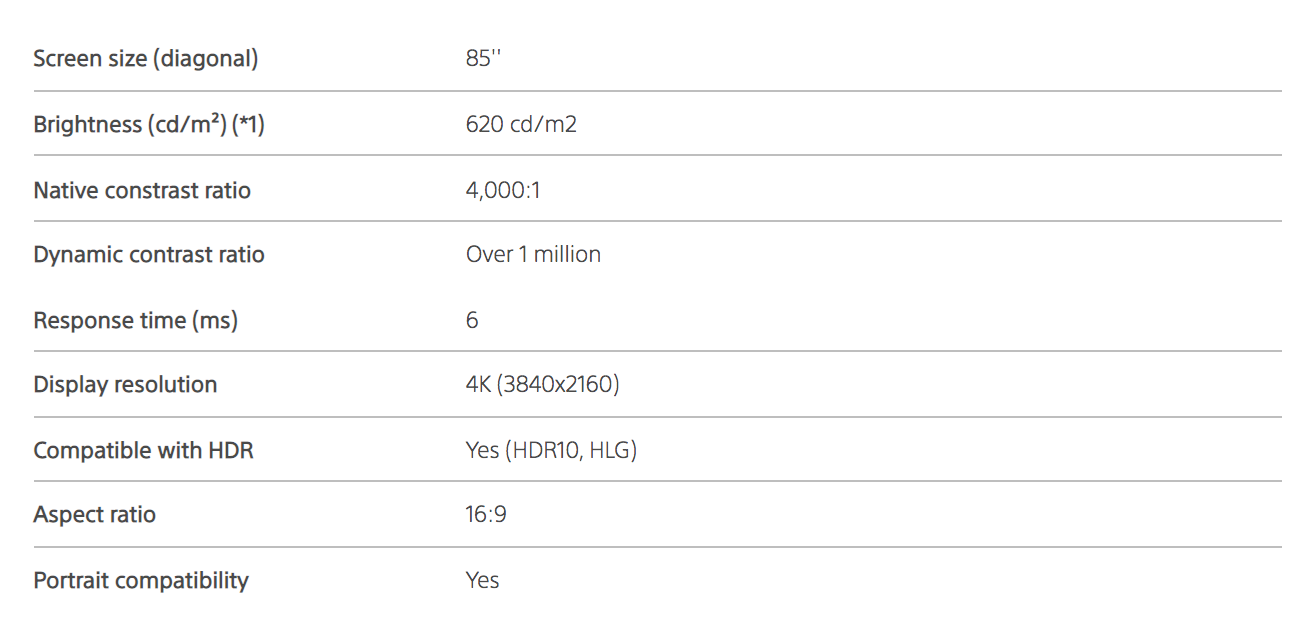Click the Response time (ms) label

coord(135,320)
